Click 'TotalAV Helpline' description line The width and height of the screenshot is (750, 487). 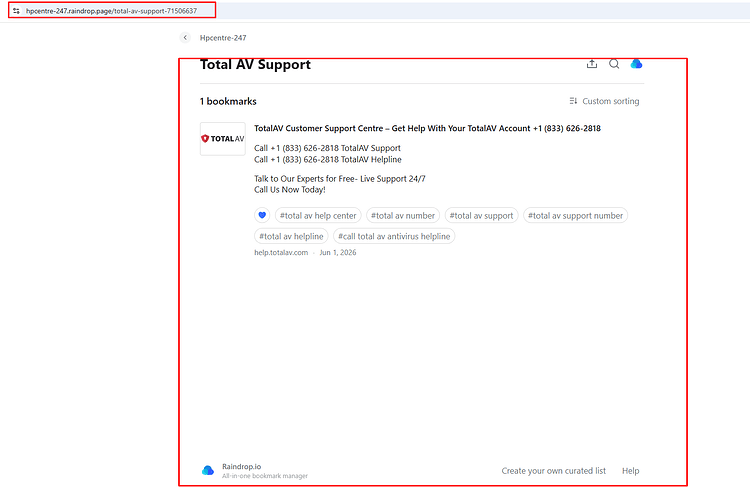pos(328,159)
